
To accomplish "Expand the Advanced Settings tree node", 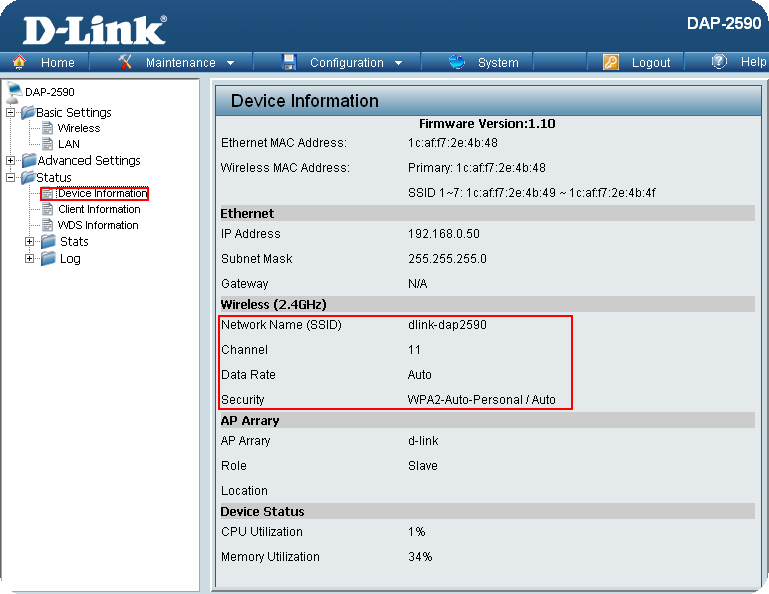I will (x=10, y=160).
